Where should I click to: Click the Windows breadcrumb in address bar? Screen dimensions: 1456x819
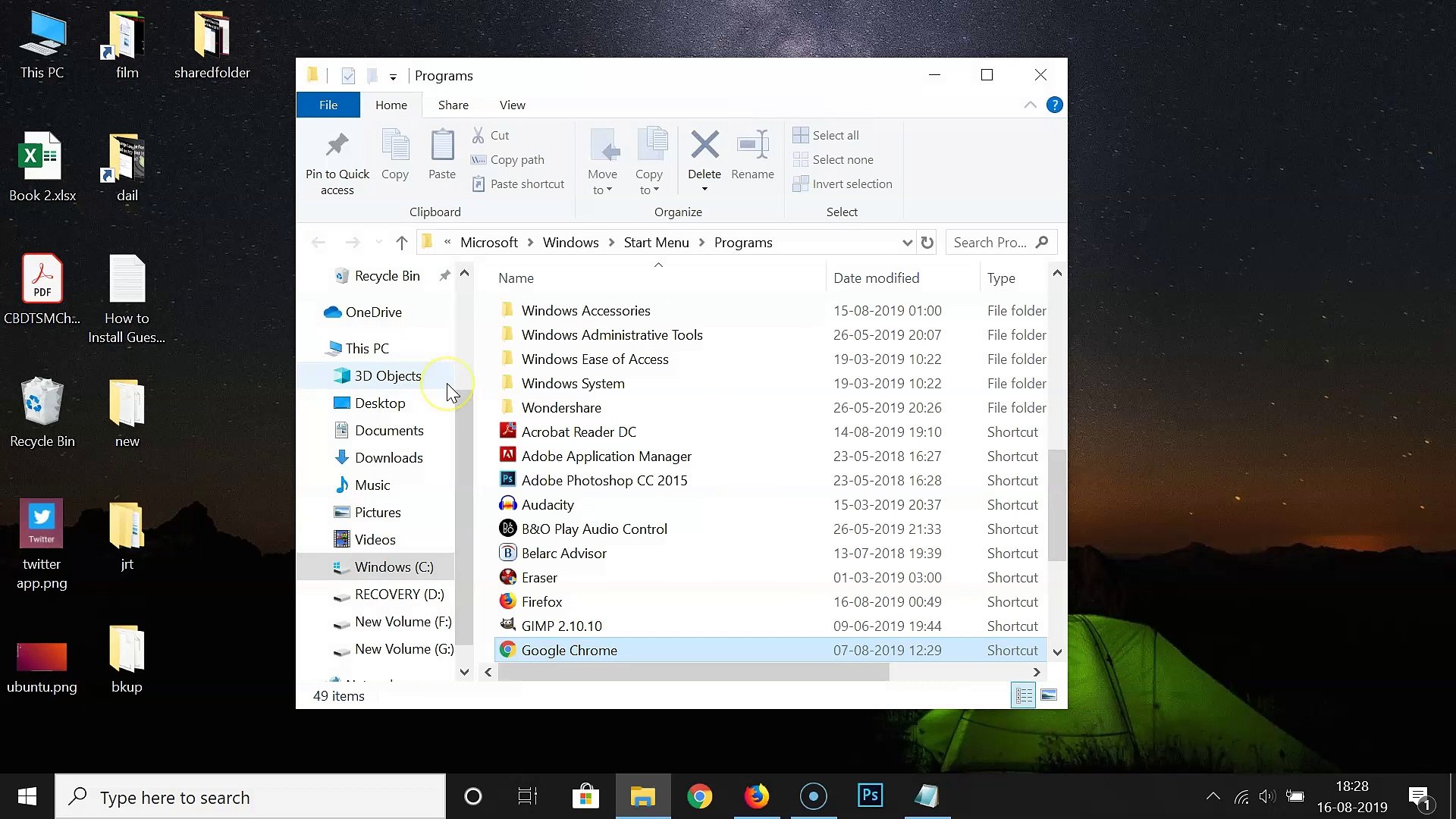570,243
